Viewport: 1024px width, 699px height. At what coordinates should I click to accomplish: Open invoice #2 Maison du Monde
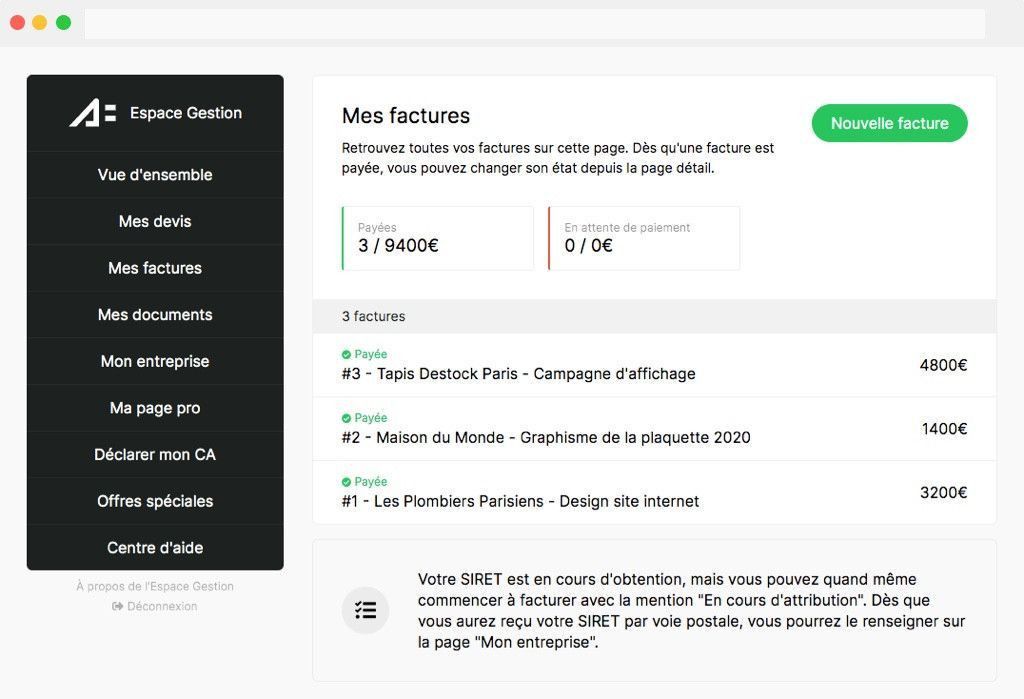(x=654, y=429)
